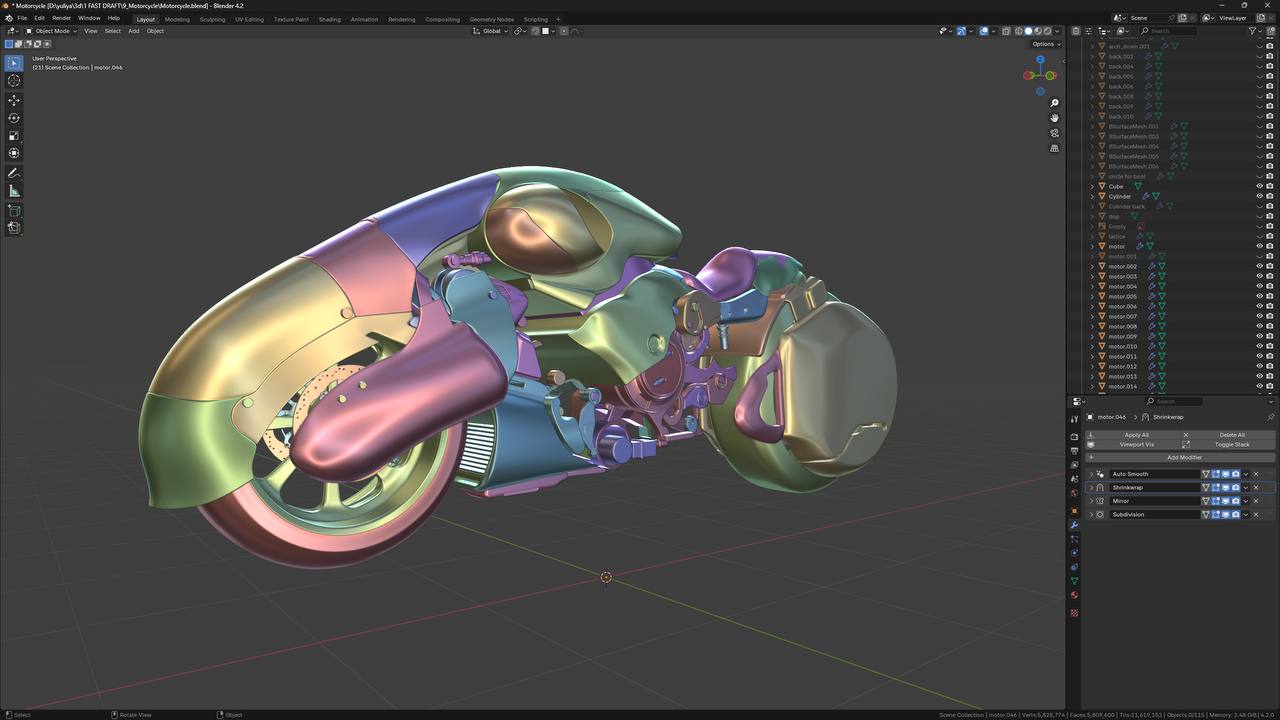Open the Material properties tab
The image size is (1280, 720).
click(1074, 595)
